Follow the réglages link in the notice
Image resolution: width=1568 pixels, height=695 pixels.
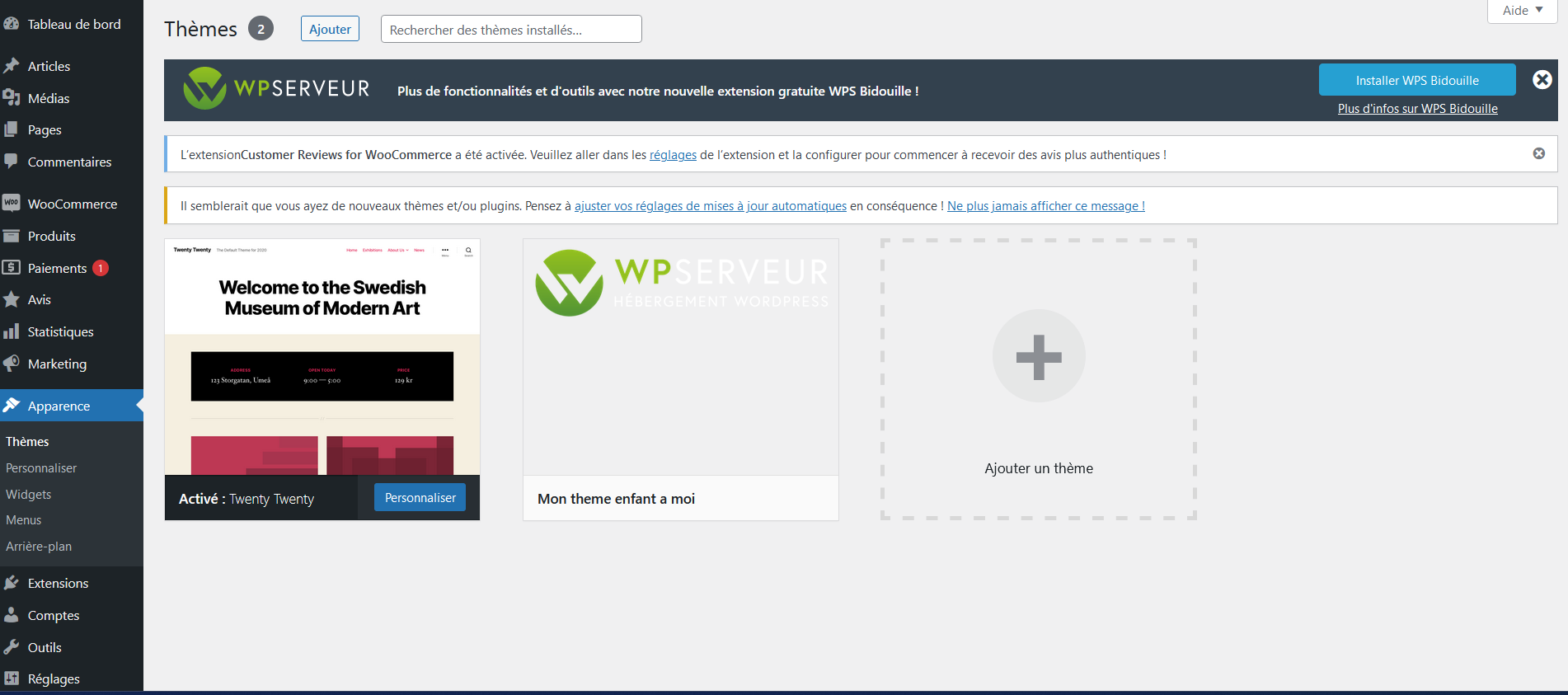(x=673, y=155)
